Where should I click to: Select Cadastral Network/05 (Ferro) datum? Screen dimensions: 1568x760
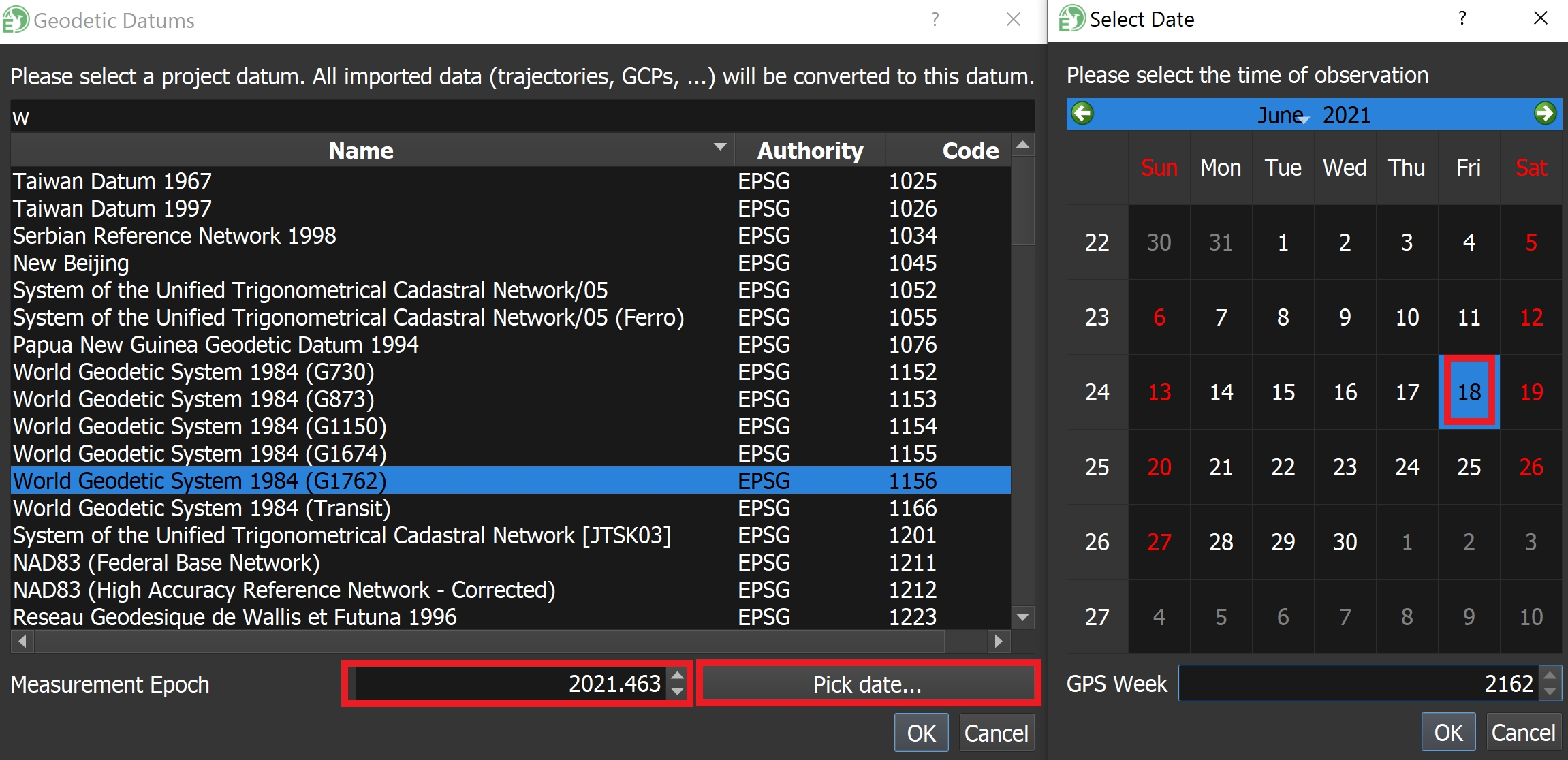(510, 317)
